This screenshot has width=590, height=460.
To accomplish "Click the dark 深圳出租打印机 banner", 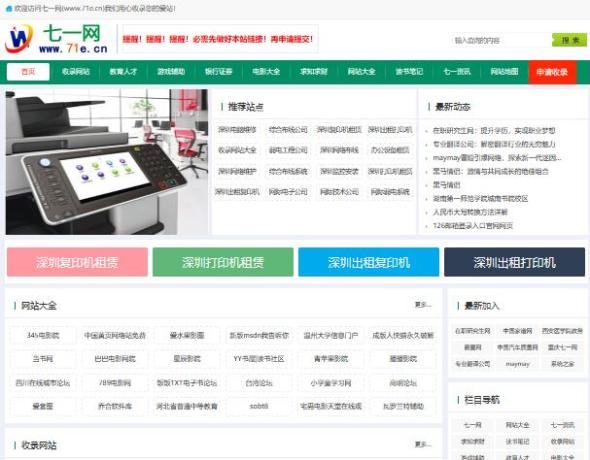I will coord(514,262).
